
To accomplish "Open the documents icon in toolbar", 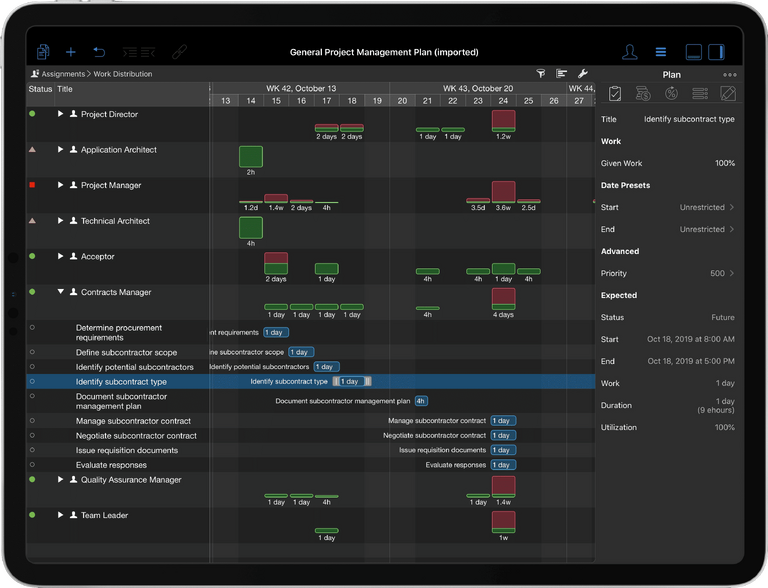I will (43, 52).
